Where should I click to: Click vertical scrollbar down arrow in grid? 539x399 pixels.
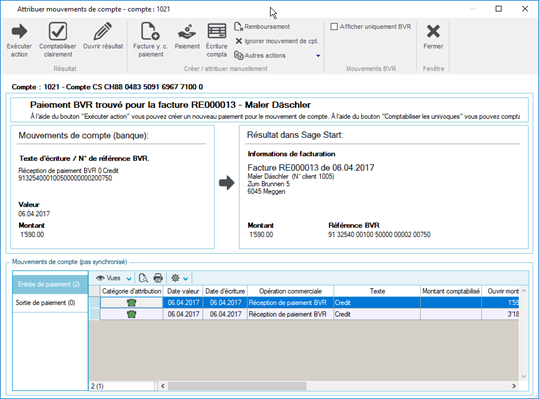(524, 376)
